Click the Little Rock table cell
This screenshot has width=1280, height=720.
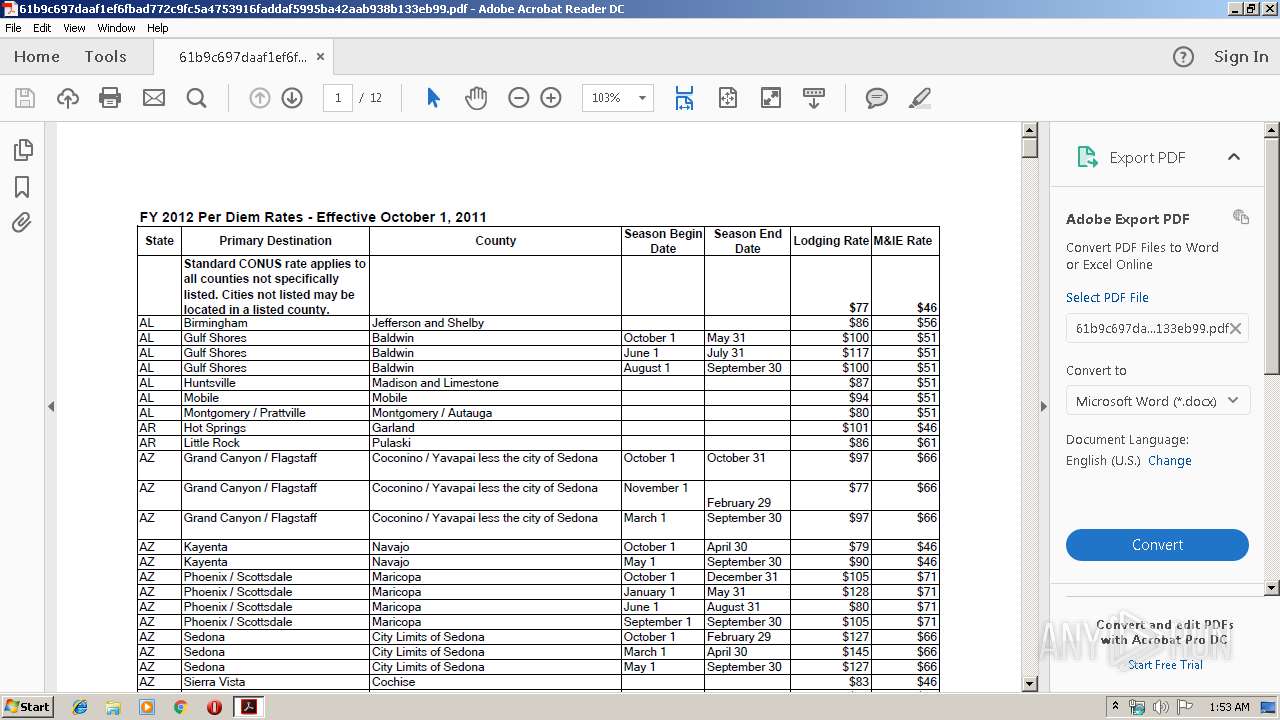pos(275,443)
